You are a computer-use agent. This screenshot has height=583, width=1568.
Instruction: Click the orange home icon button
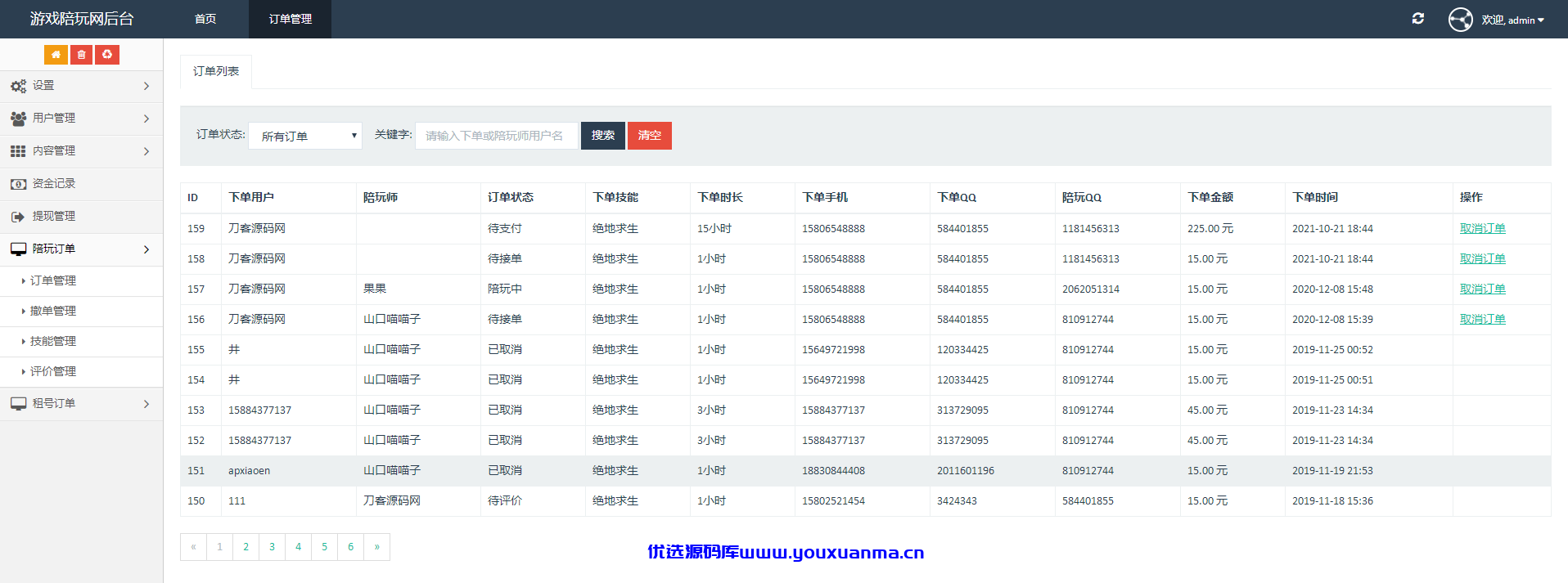(56, 55)
